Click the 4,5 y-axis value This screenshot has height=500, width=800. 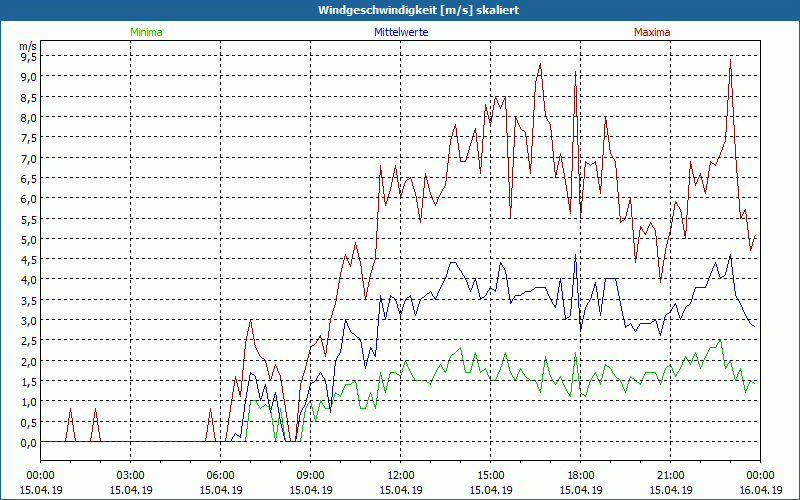click(29, 260)
